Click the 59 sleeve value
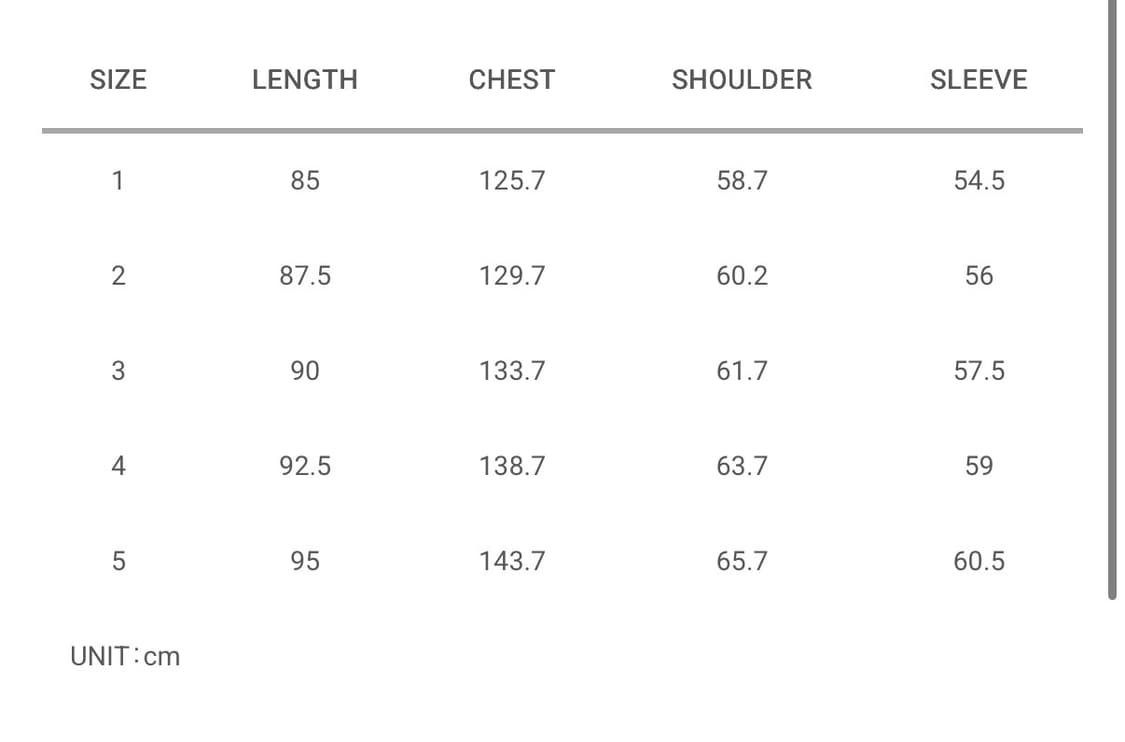Viewport: 1125px width, 742px height. pyautogui.click(x=978, y=466)
